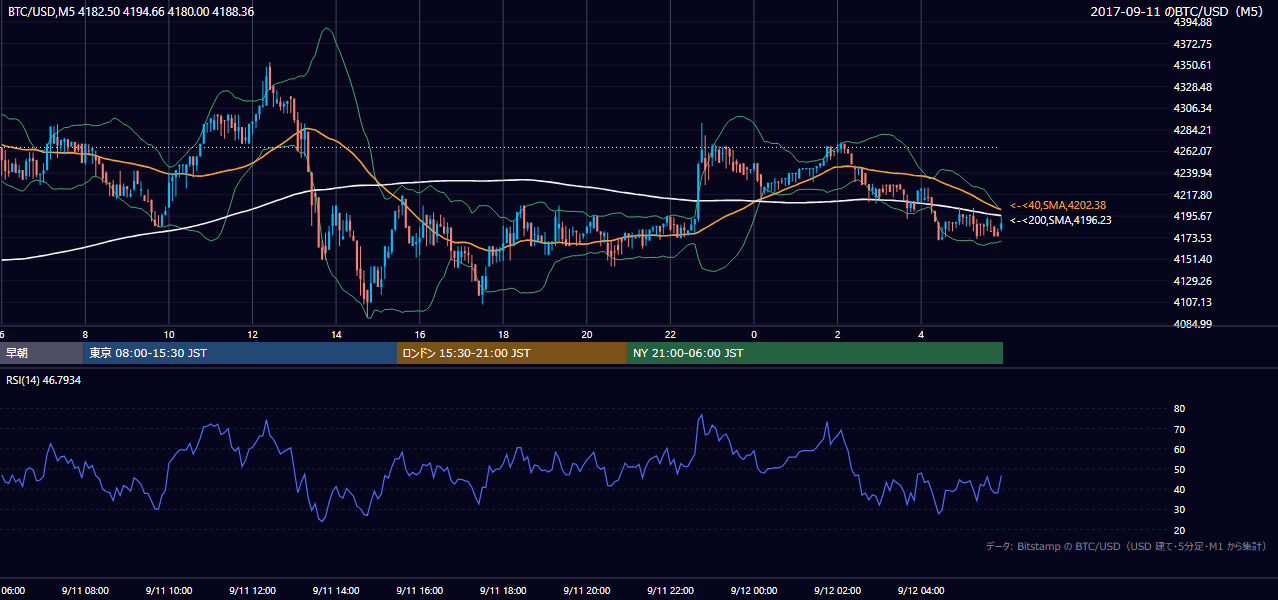This screenshot has width=1278, height=600.
Task: Click price axis label 4084.99
Action: point(1193,324)
